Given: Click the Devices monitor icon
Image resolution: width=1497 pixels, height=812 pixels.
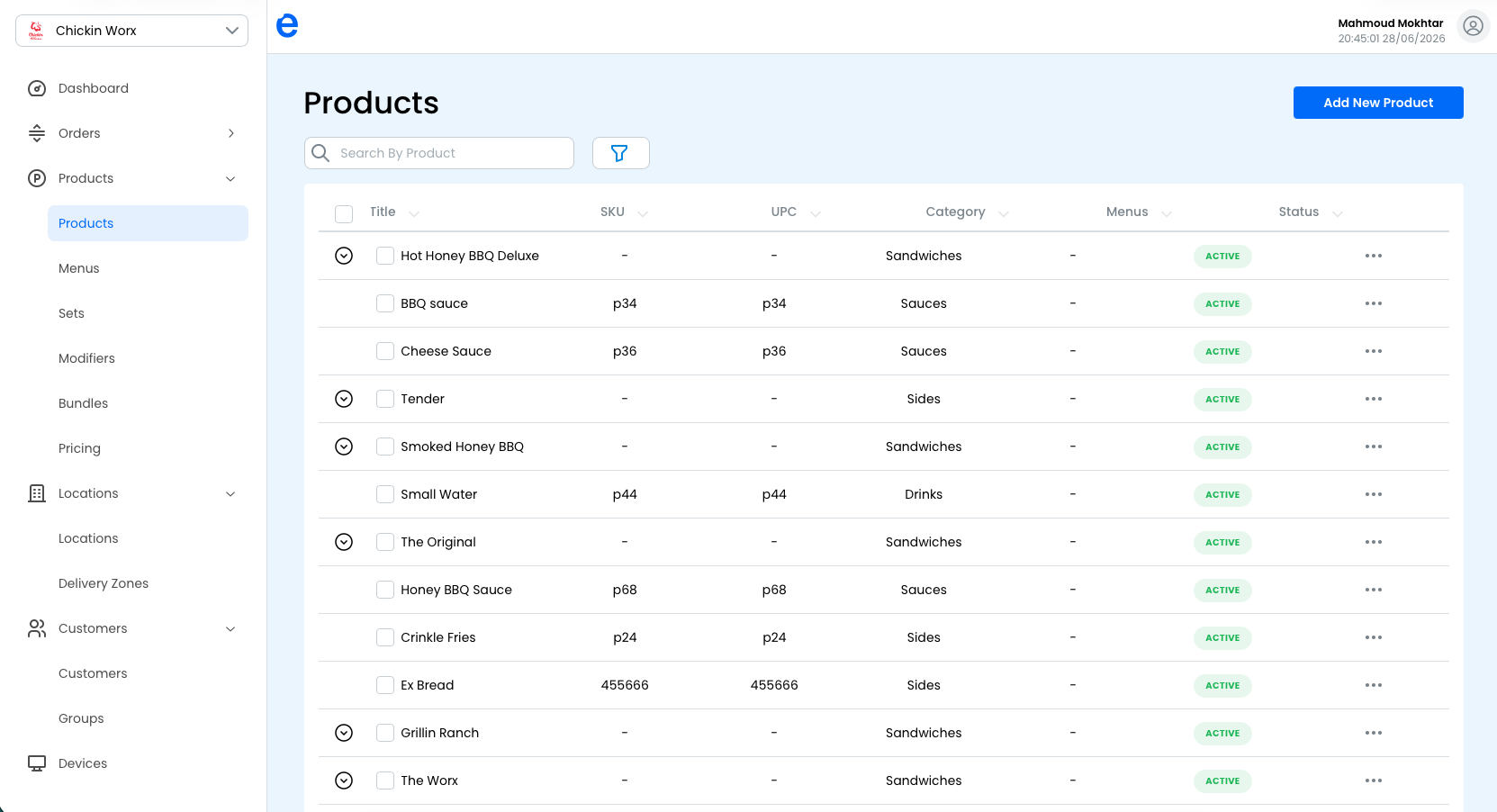Looking at the screenshot, I should point(37,763).
